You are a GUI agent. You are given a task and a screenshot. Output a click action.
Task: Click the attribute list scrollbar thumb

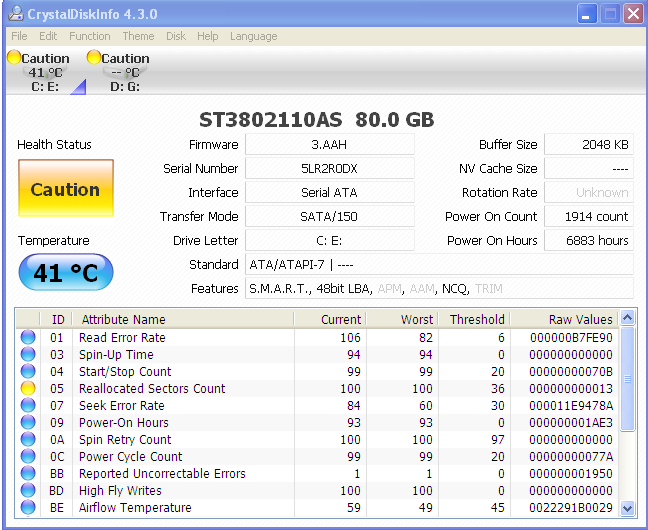pyautogui.click(x=627, y=379)
